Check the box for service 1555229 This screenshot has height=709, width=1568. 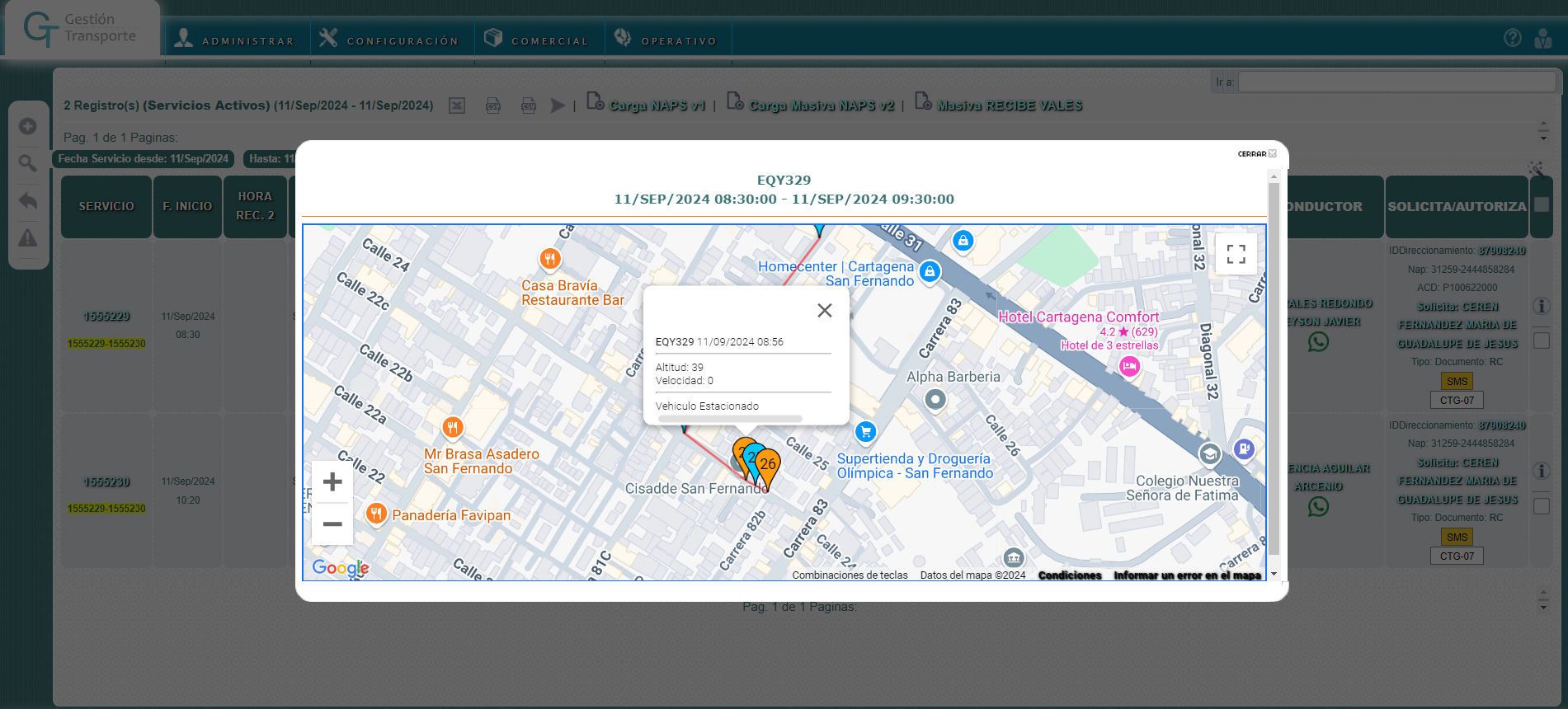click(x=1541, y=340)
